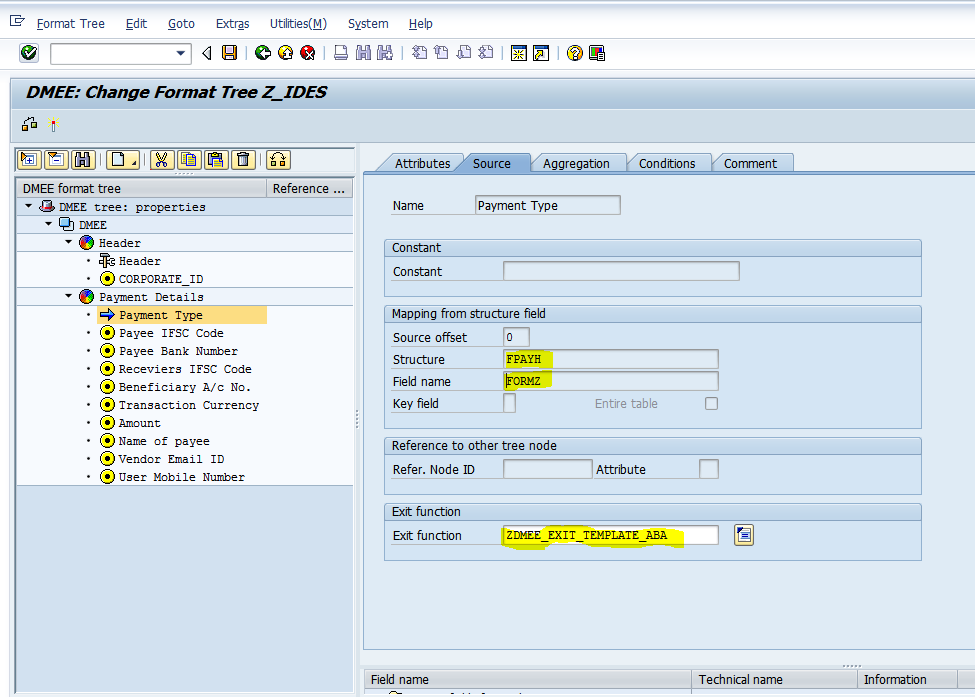
Task: Delete node with Trash can icon
Action: 244,160
